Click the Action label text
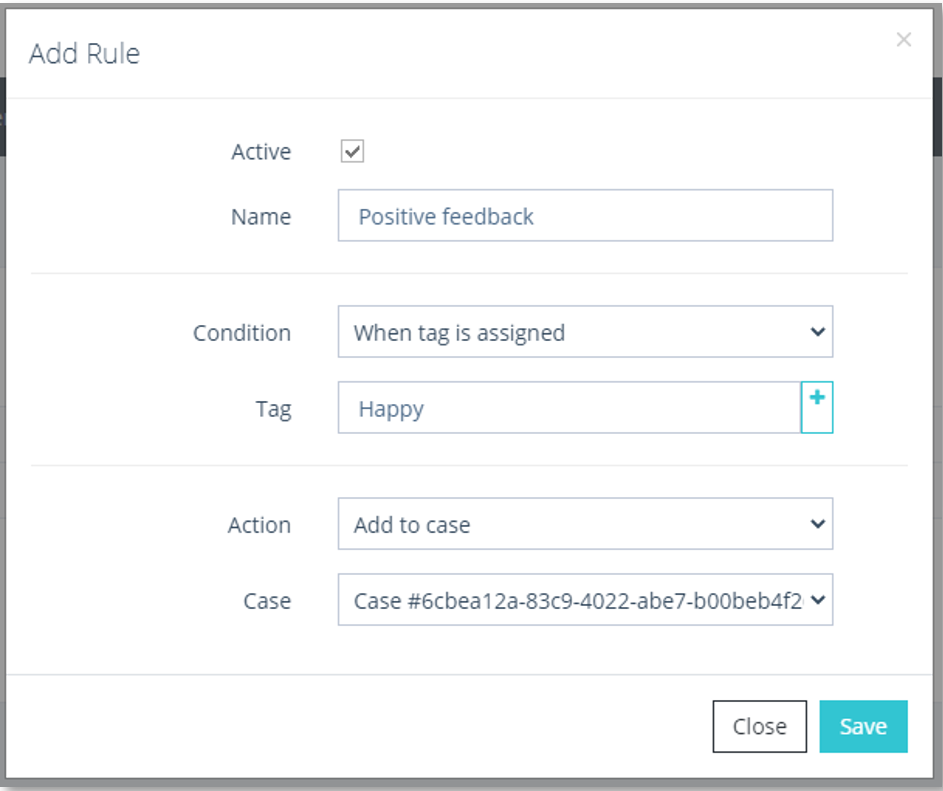 259,525
